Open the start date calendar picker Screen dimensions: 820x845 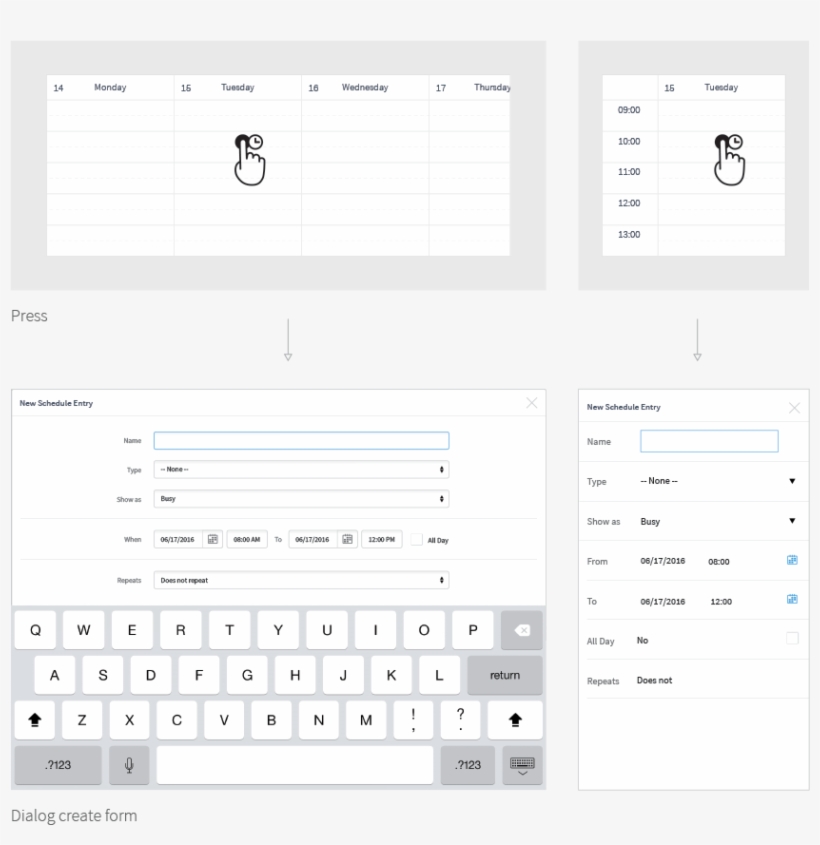(x=211, y=538)
